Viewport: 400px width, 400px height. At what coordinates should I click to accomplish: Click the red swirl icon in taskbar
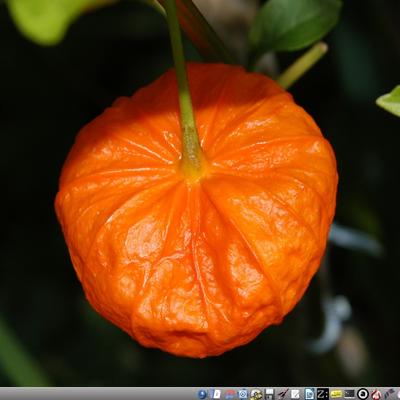[x=376, y=394]
